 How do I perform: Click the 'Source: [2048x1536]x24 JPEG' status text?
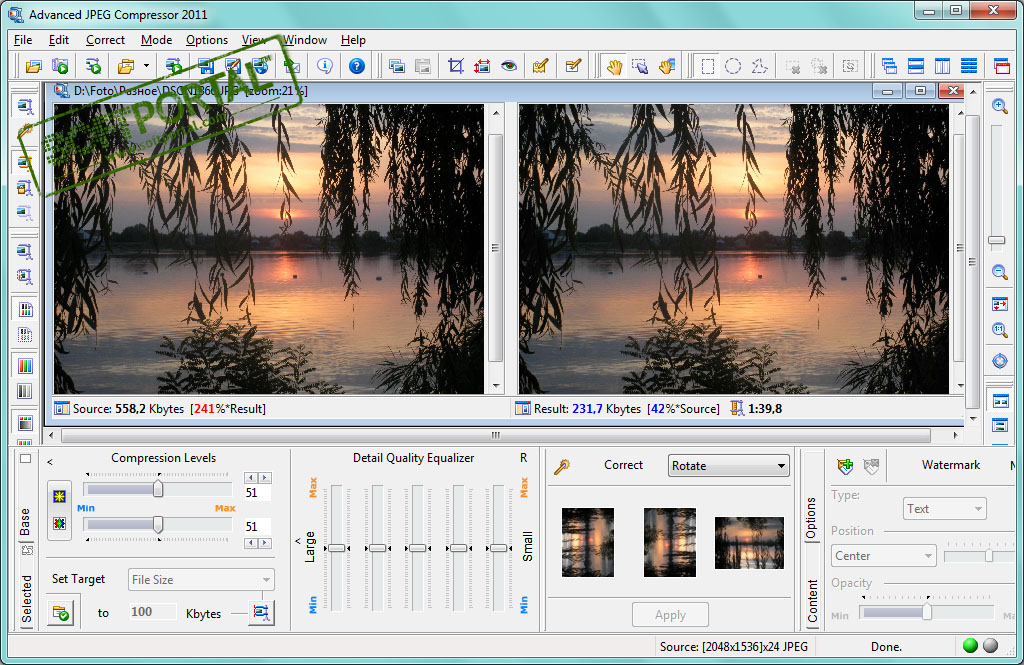[733, 647]
